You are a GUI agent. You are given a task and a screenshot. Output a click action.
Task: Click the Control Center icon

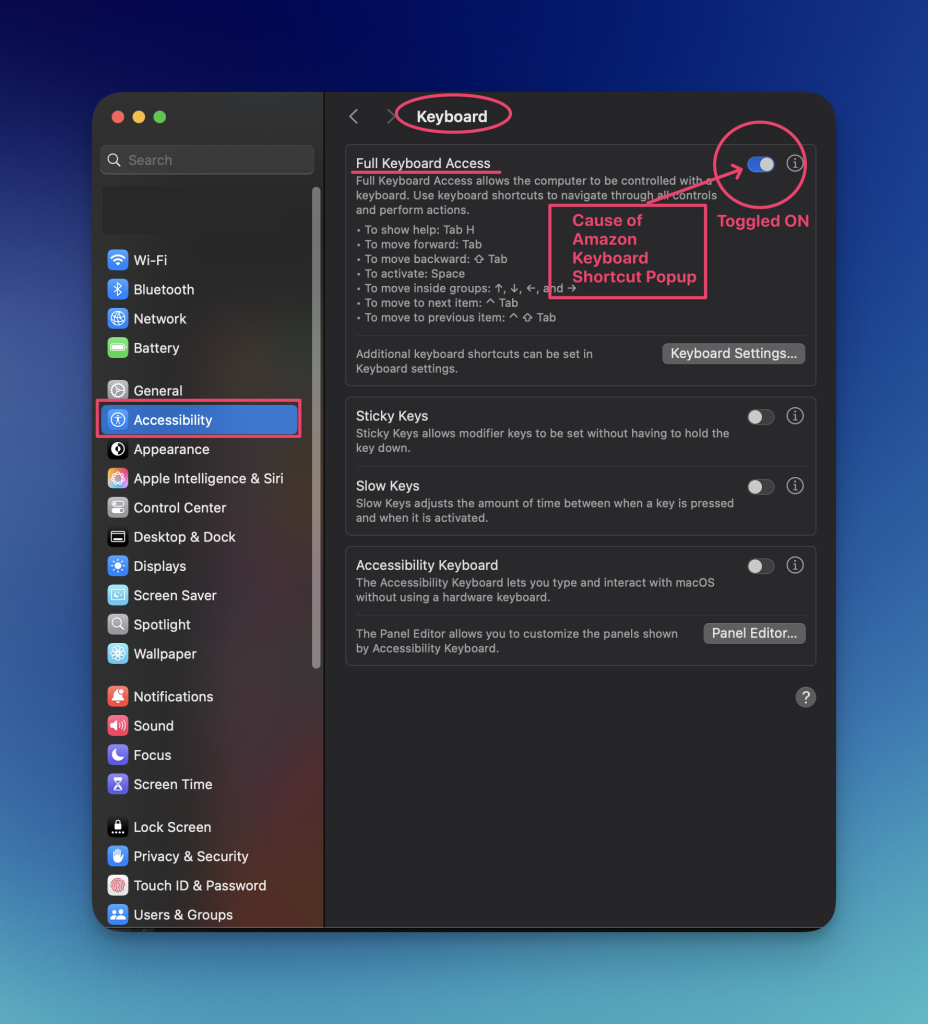coord(118,507)
